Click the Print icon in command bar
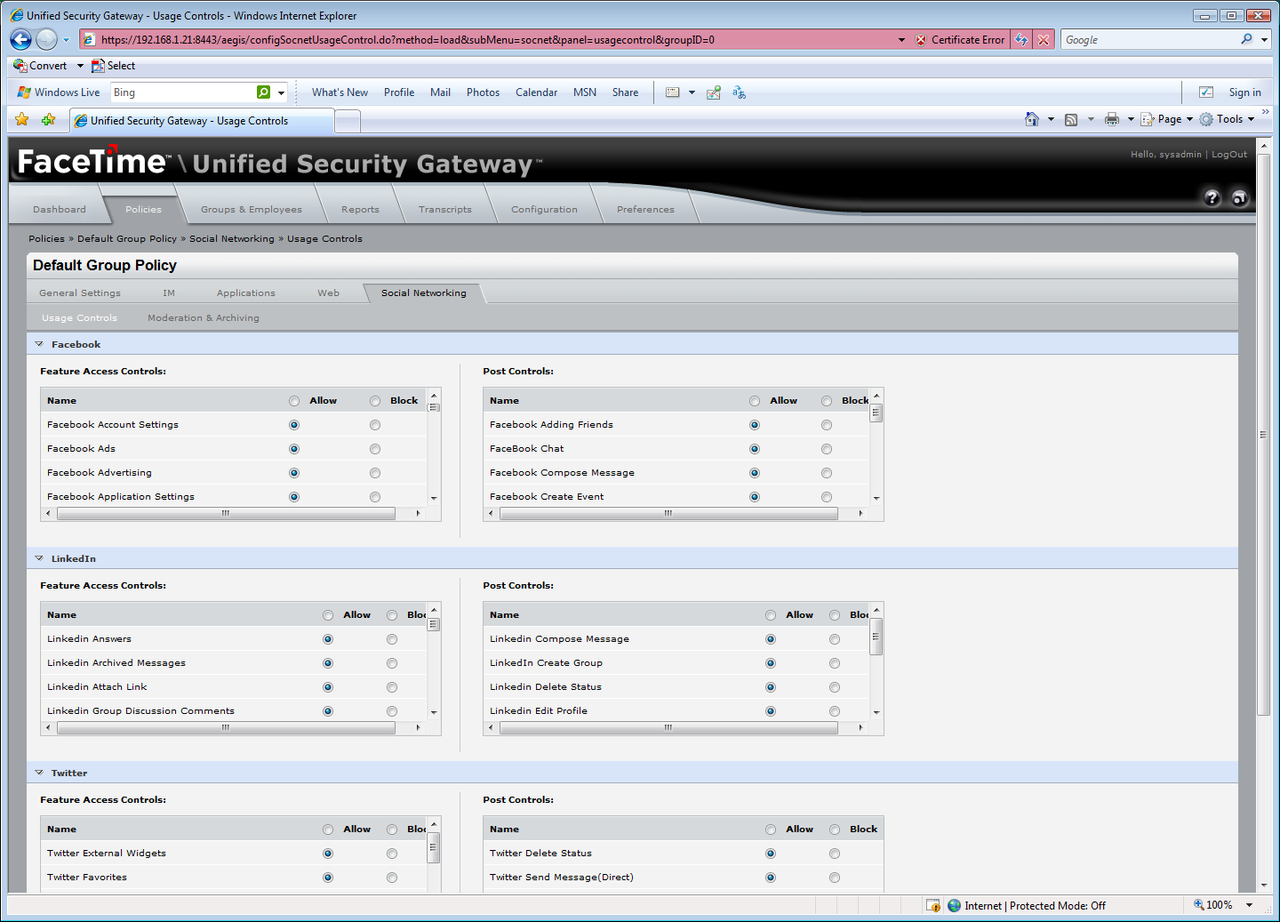The height and width of the screenshot is (922, 1280). pyautogui.click(x=1112, y=119)
